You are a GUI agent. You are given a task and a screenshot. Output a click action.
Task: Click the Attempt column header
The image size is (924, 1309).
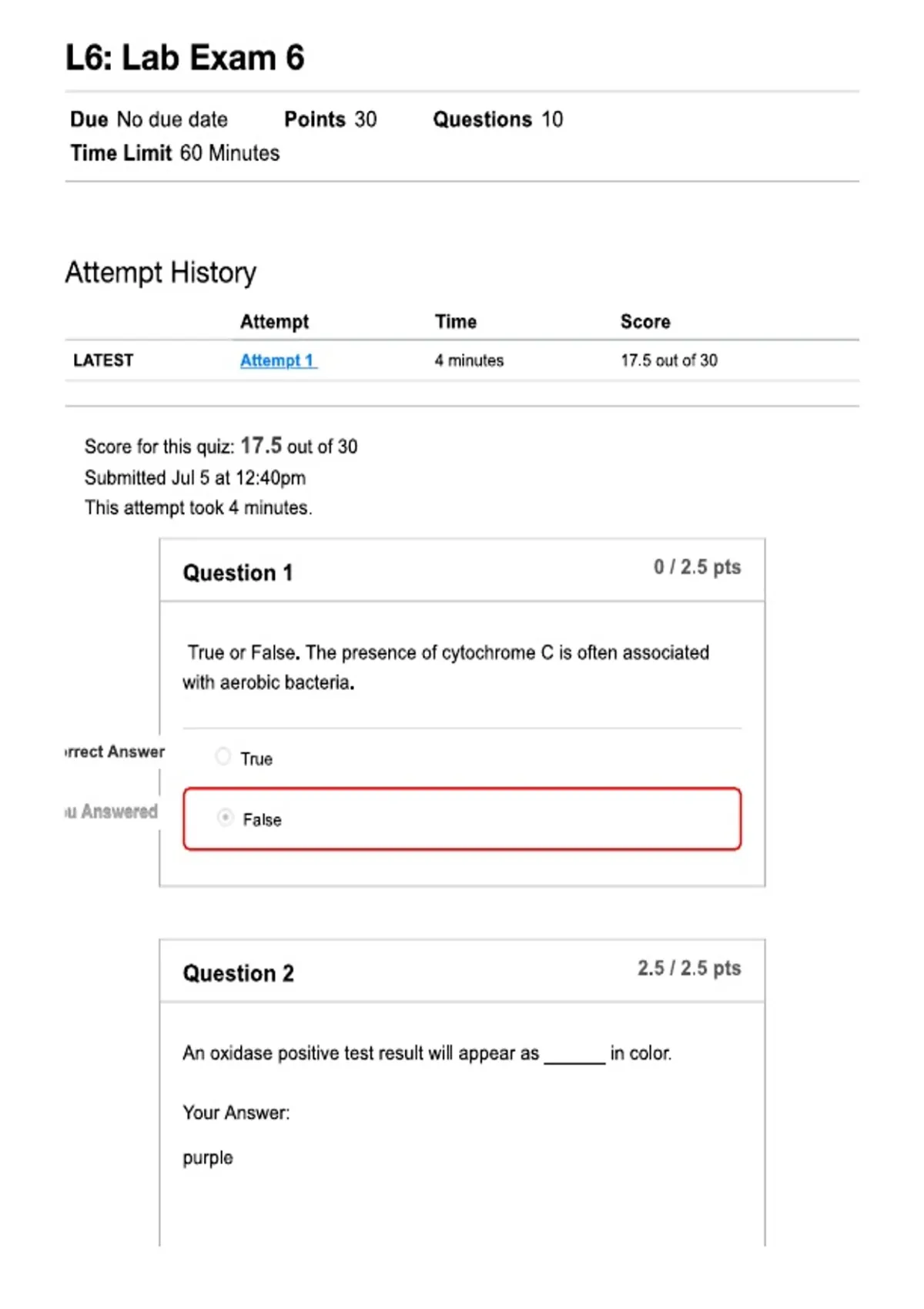pyautogui.click(x=274, y=322)
